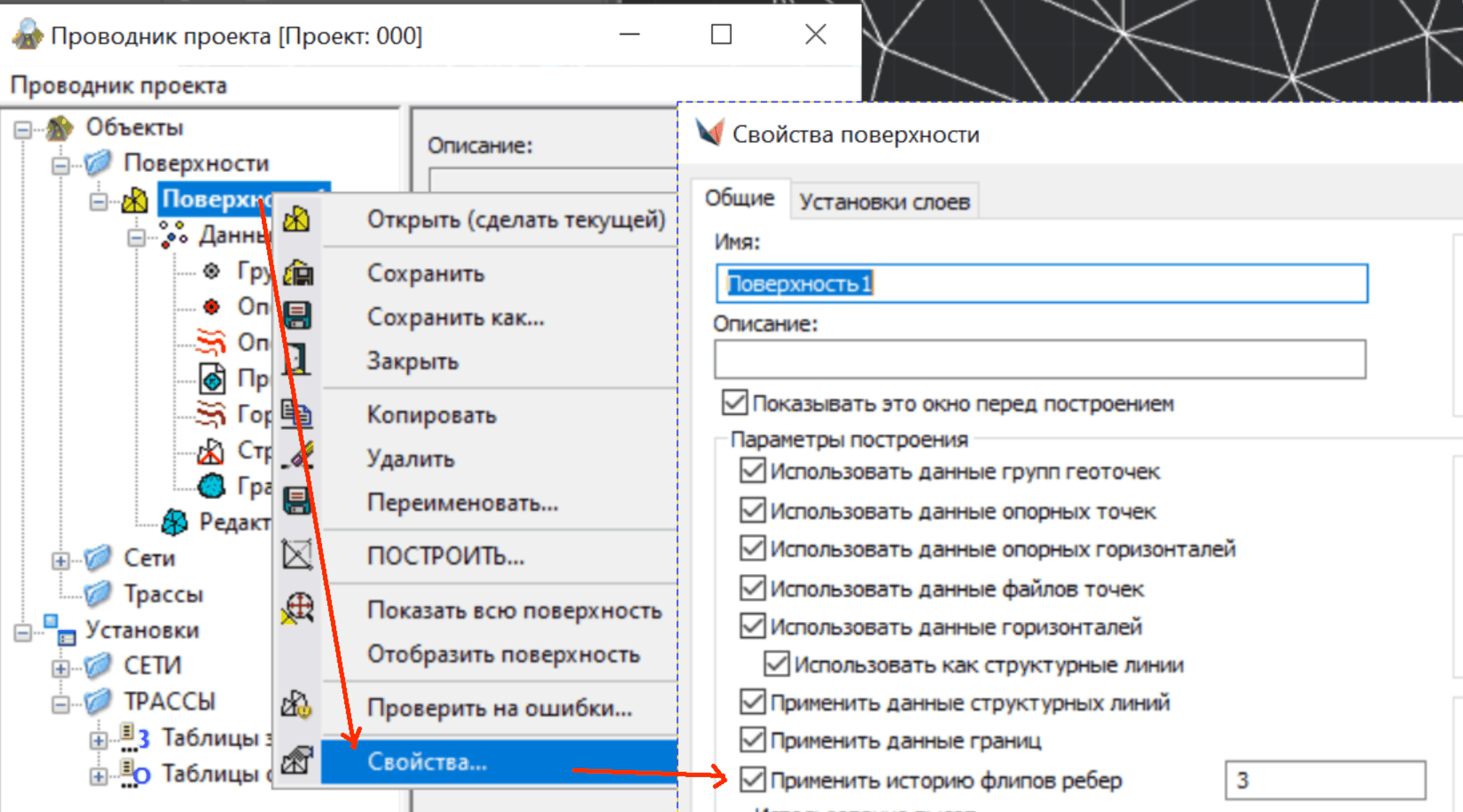Click the build icon beside ПОСТРОИТЬ
The image size is (1463, 812).
point(297,555)
